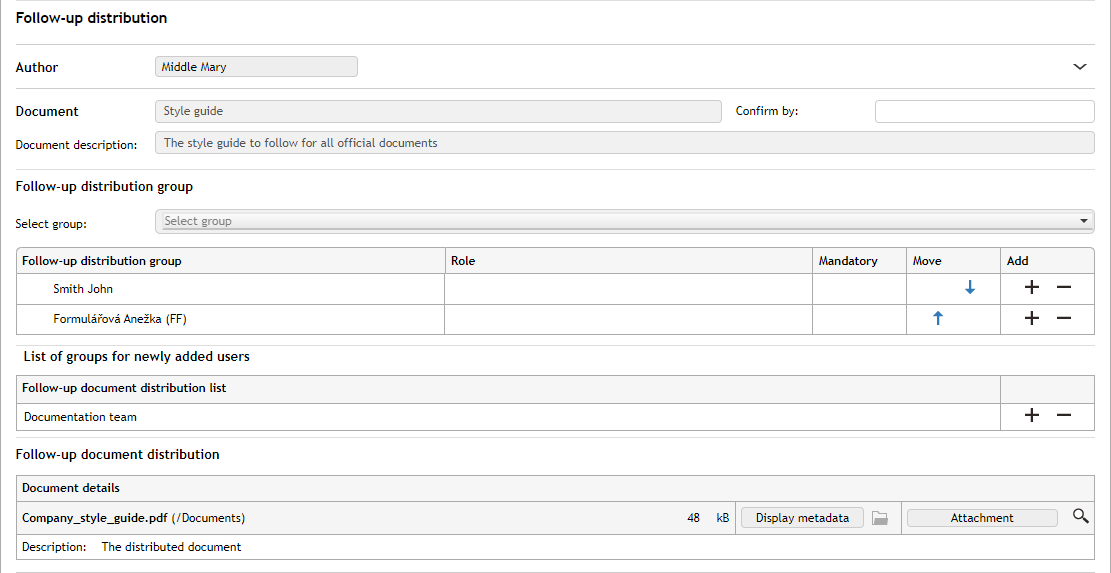Add a row after Formulářová Anežka
This screenshot has height=573, width=1111.
(x=1032, y=319)
